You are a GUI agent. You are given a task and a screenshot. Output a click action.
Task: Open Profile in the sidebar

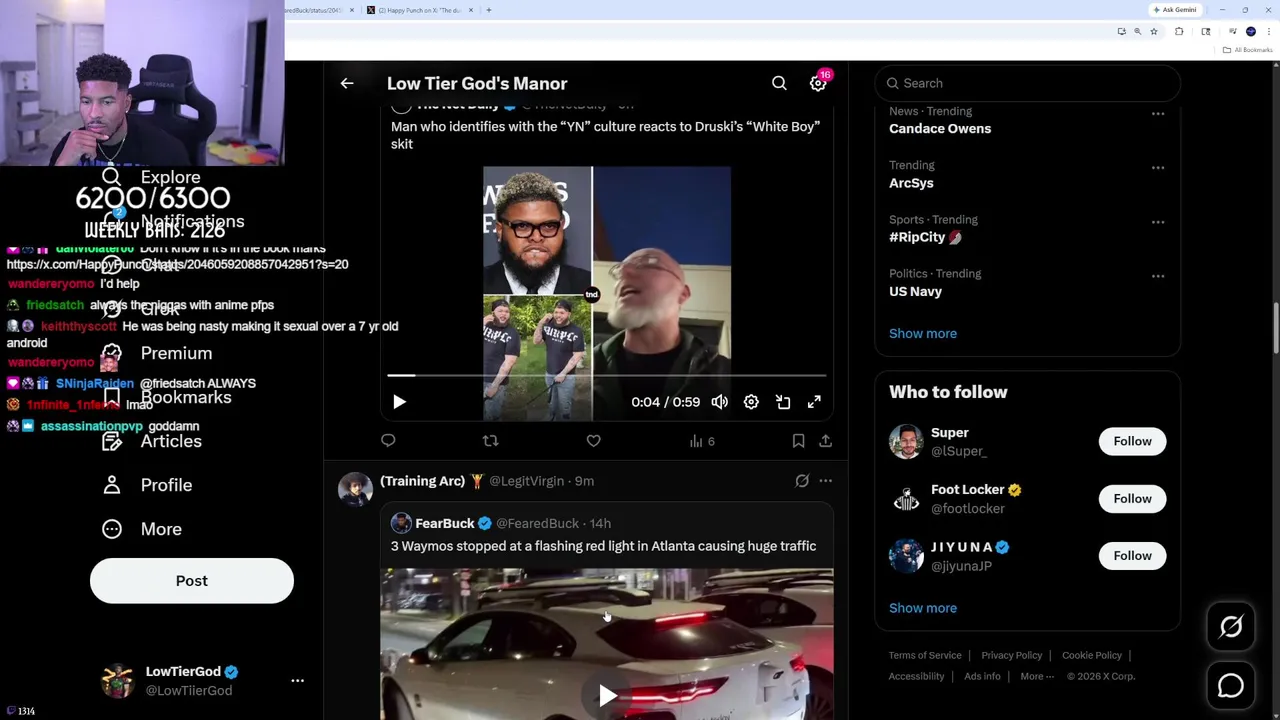pos(147,485)
